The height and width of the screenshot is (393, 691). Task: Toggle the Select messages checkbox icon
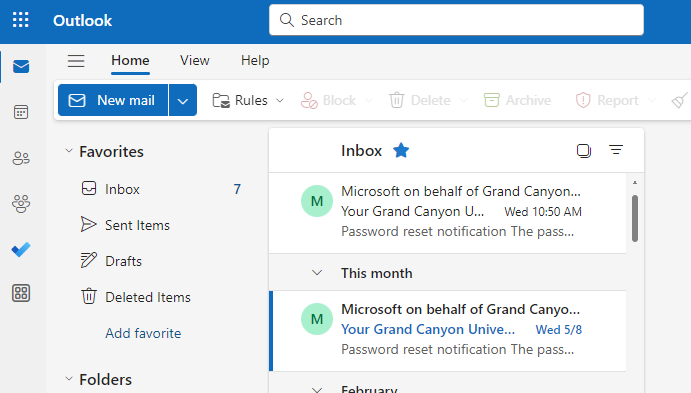(583, 151)
